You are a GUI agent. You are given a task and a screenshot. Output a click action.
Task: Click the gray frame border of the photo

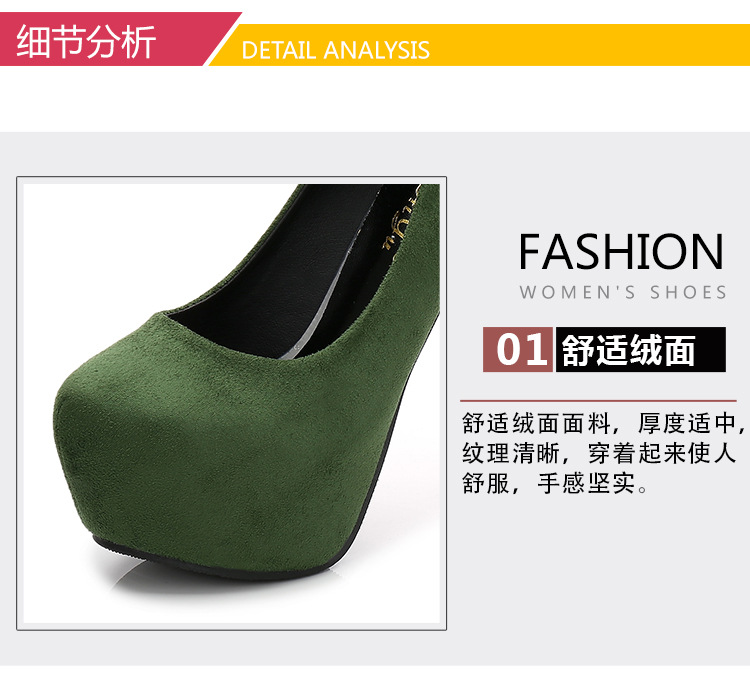(x=232, y=178)
